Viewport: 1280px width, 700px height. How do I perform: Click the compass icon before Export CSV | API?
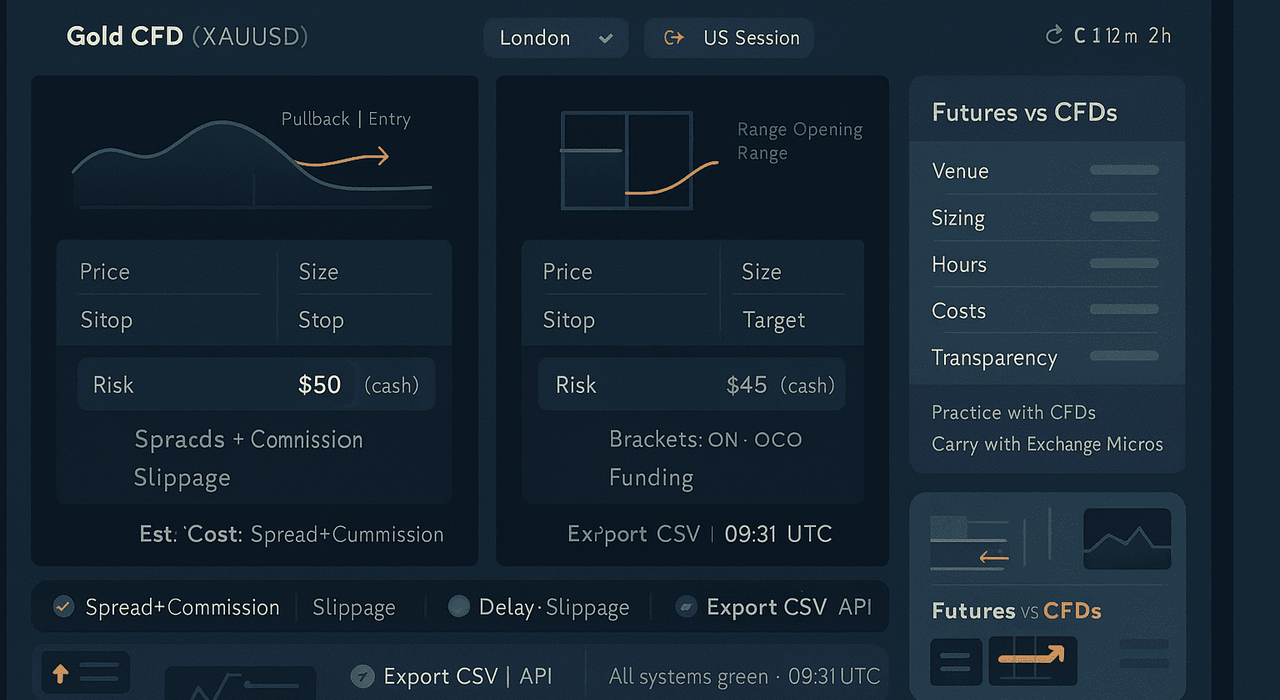[x=362, y=677]
